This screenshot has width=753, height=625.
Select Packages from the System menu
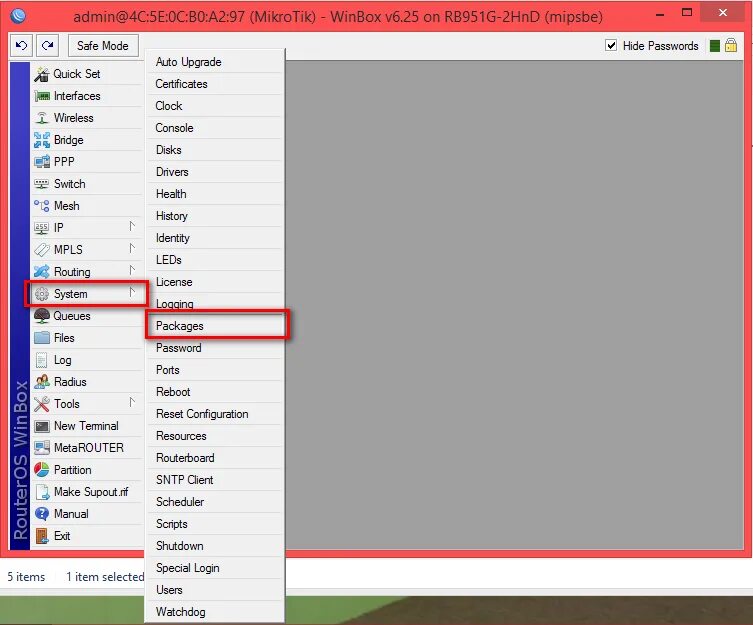[x=215, y=326]
